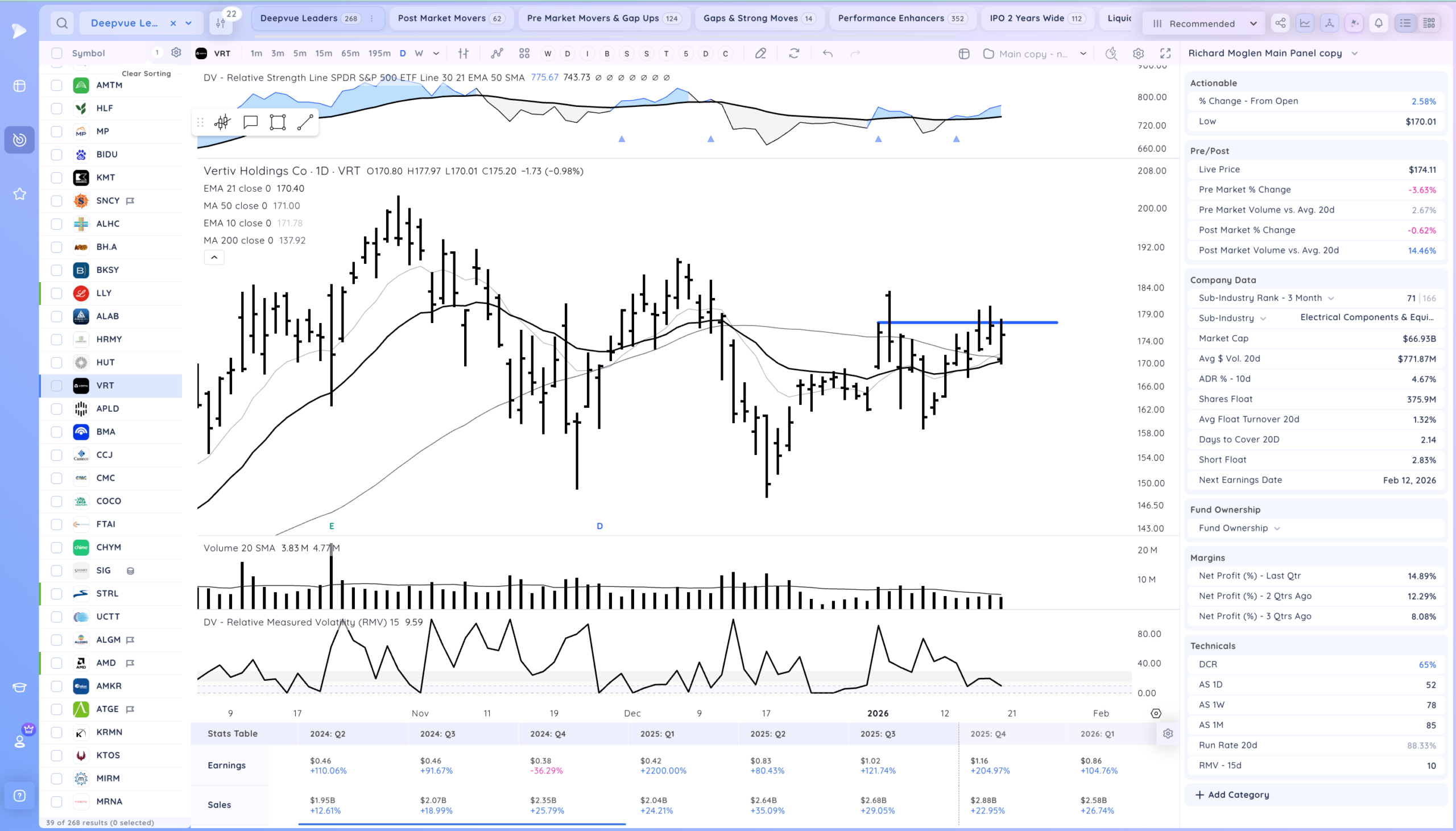Screen dimensions: 1456x831
Task: Toggle the select-all Symbol checkbox
Action: (56, 53)
